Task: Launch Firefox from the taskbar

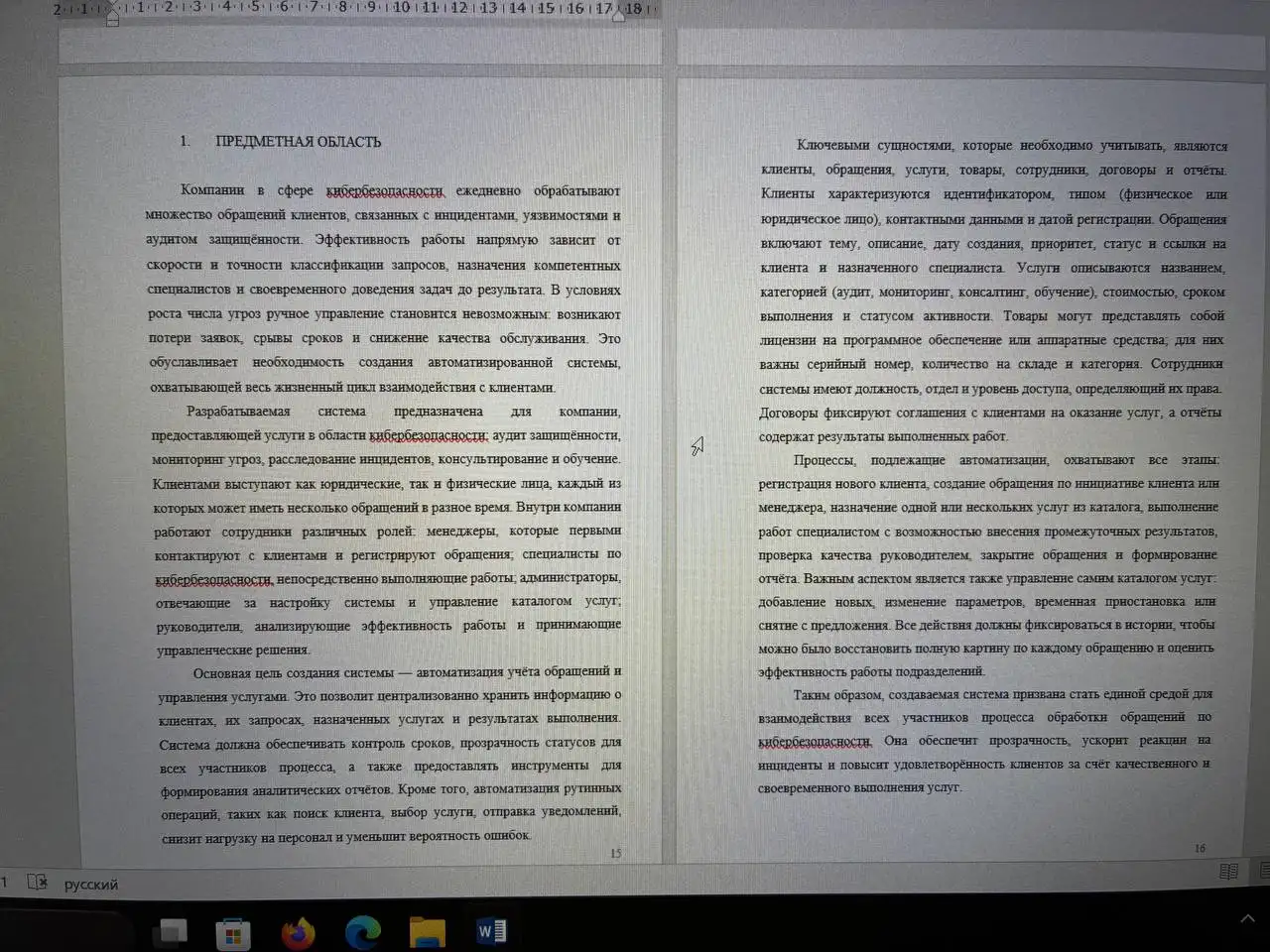Action: (x=298, y=932)
